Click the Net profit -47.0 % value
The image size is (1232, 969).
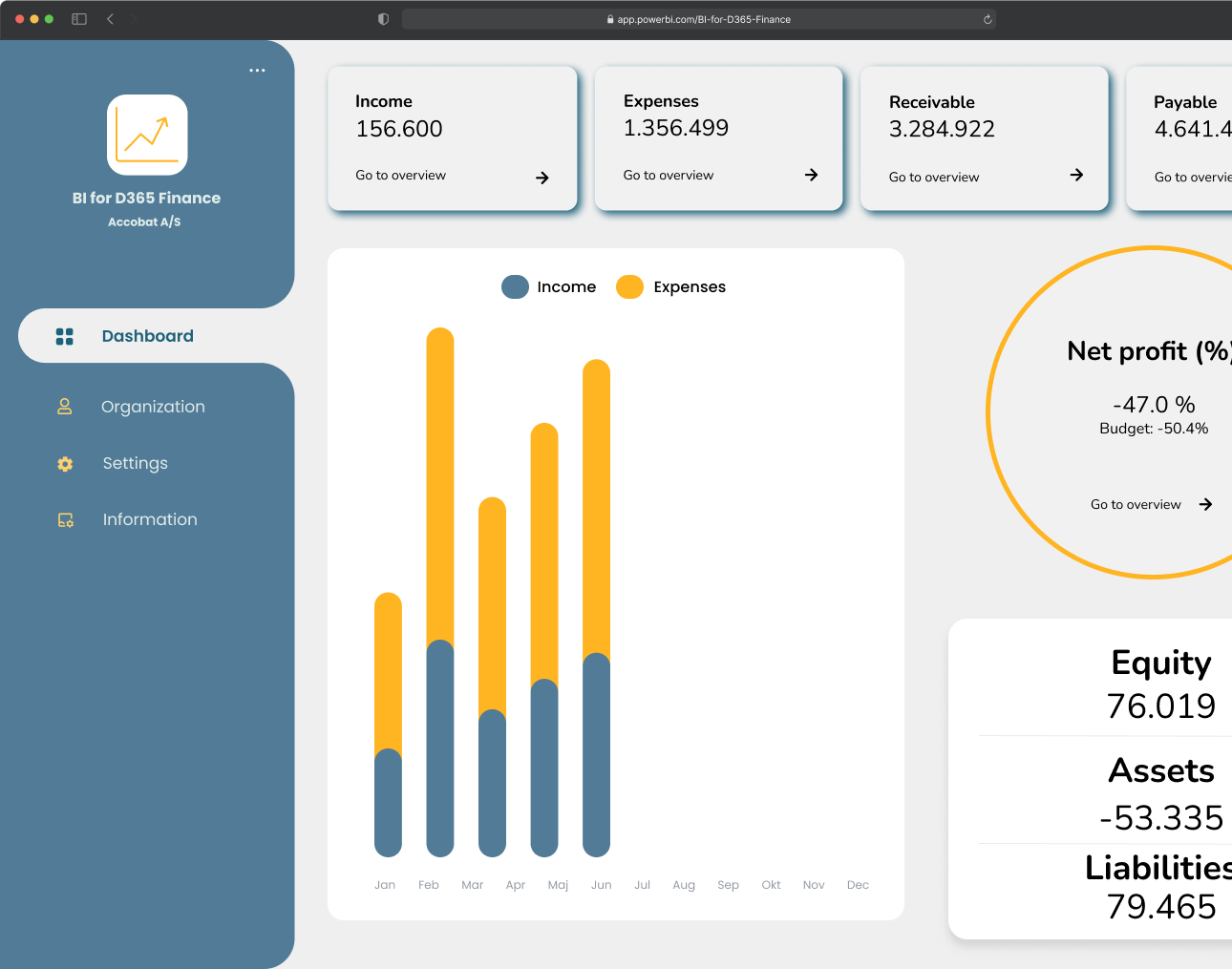coord(1154,405)
